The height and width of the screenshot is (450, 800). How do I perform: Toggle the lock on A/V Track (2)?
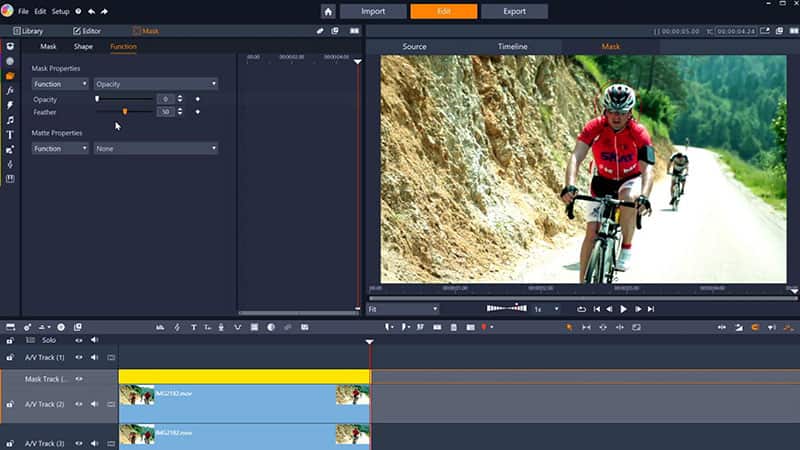tap(10, 404)
